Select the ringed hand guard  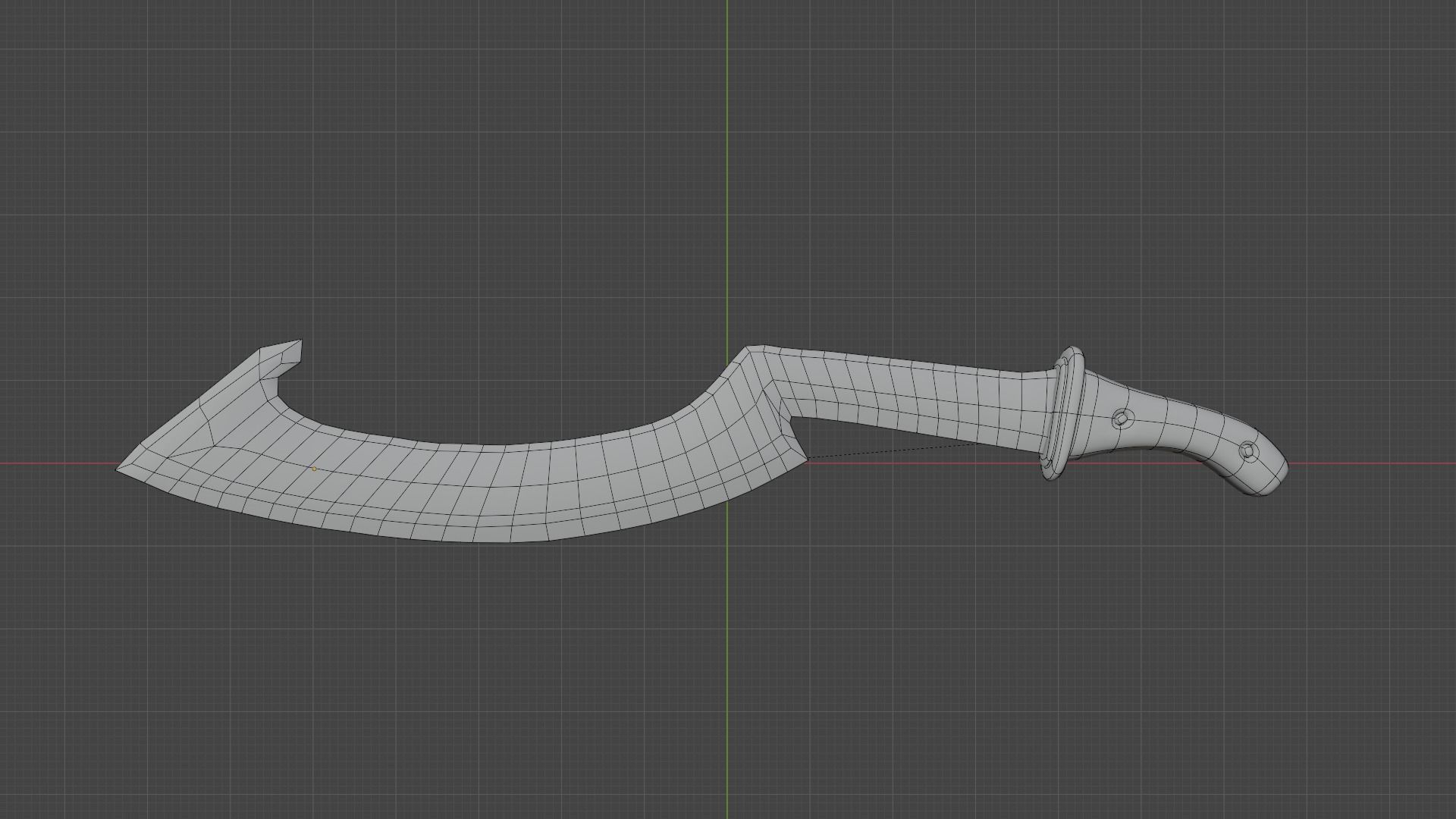[x=1063, y=413]
